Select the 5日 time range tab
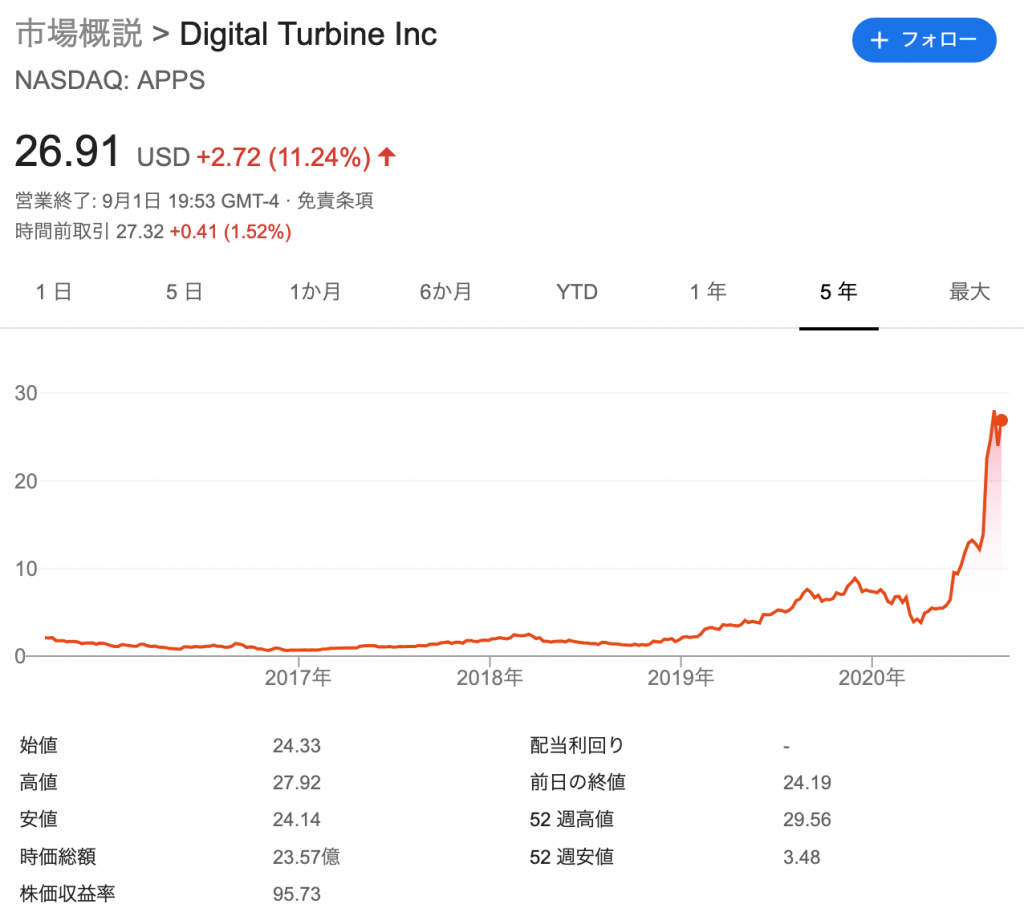This screenshot has width=1024, height=916. 184,292
